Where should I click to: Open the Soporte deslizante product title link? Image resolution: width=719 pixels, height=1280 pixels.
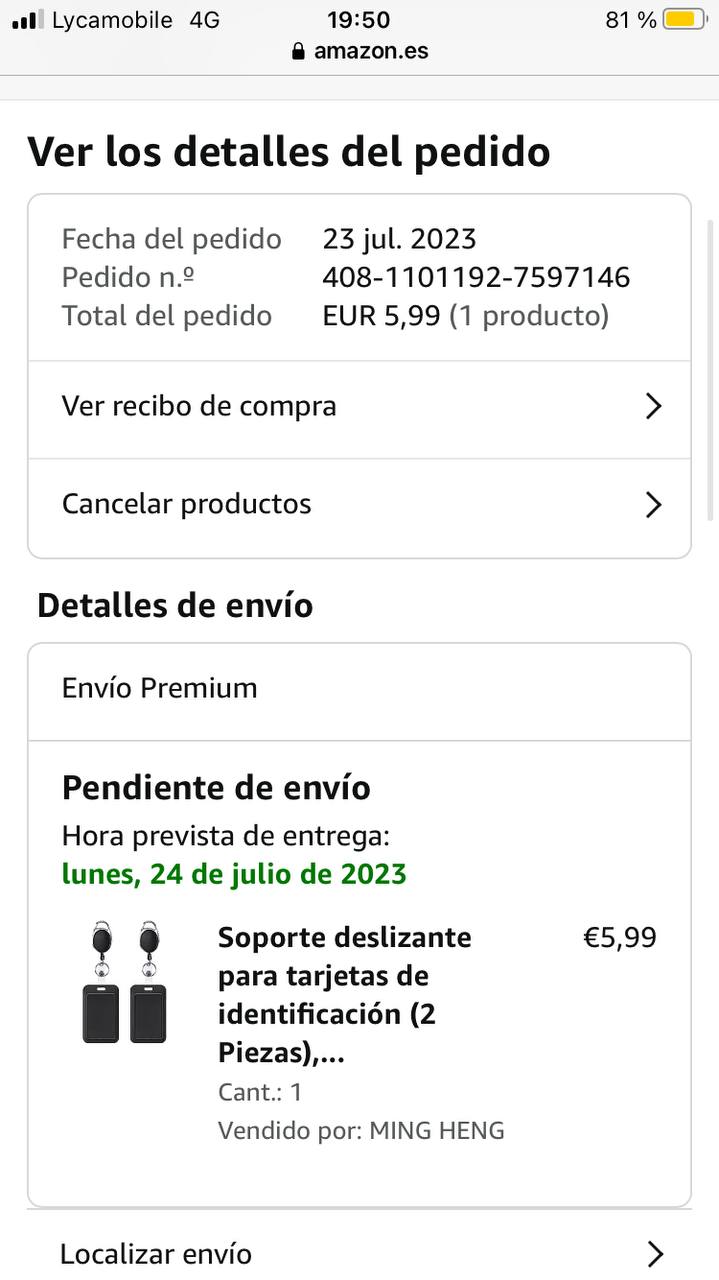[x=344, y=995]
